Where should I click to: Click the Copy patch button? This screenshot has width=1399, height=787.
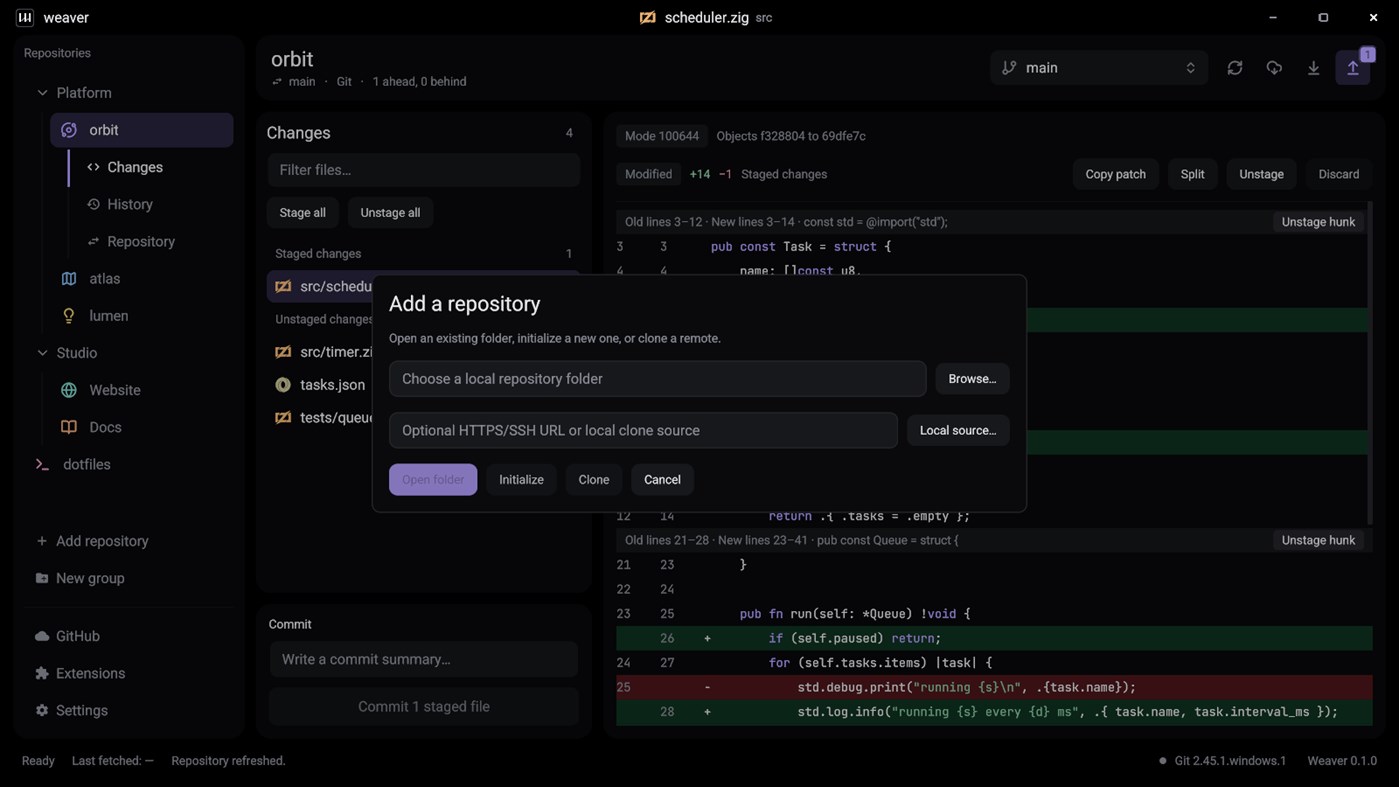click(1116, 174)
